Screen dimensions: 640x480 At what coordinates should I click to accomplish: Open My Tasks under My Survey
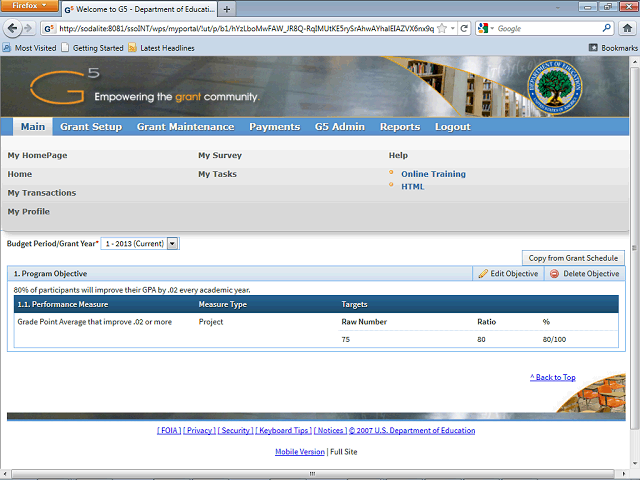tap(217, 174)
